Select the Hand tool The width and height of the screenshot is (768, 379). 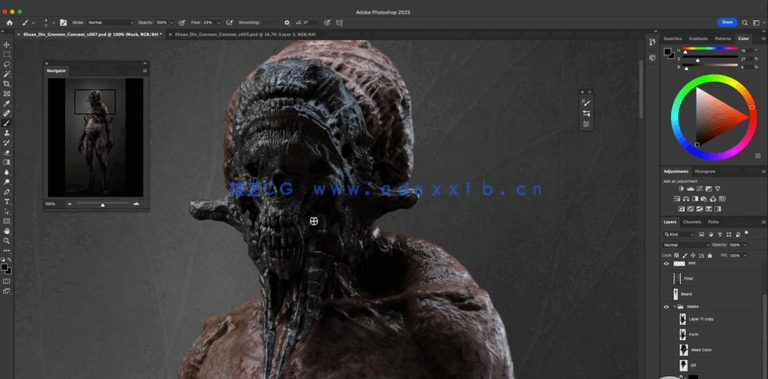(7, 231)
